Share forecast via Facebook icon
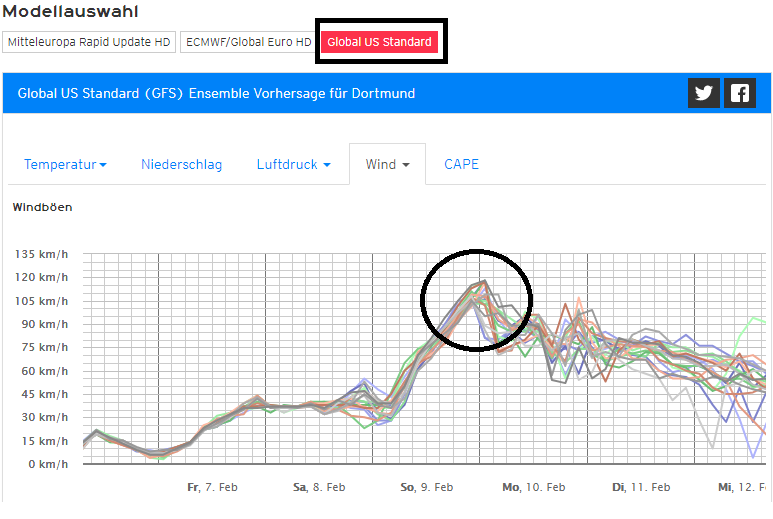 (x=740, y=93)
